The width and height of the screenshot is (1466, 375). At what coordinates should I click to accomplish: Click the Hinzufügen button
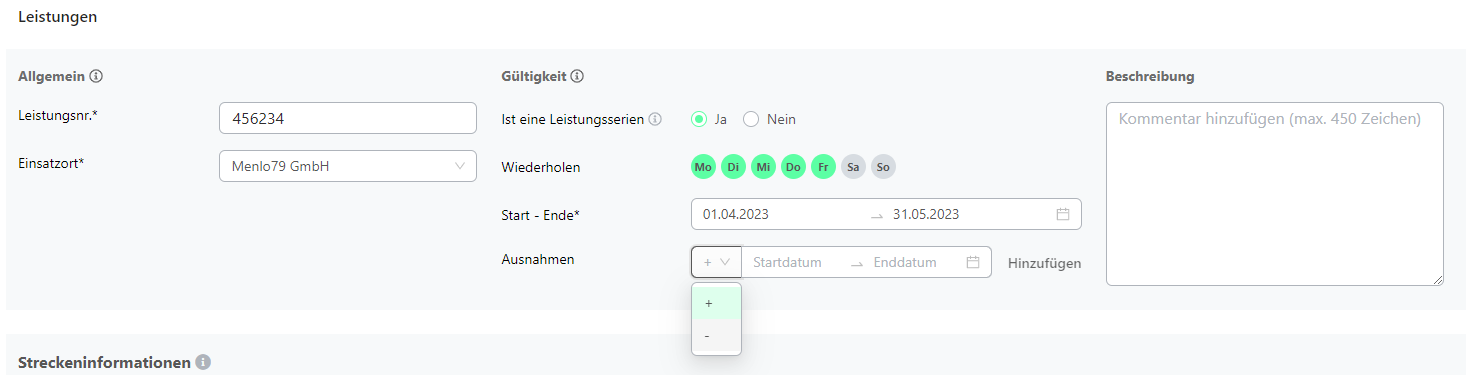(1044, 263)
